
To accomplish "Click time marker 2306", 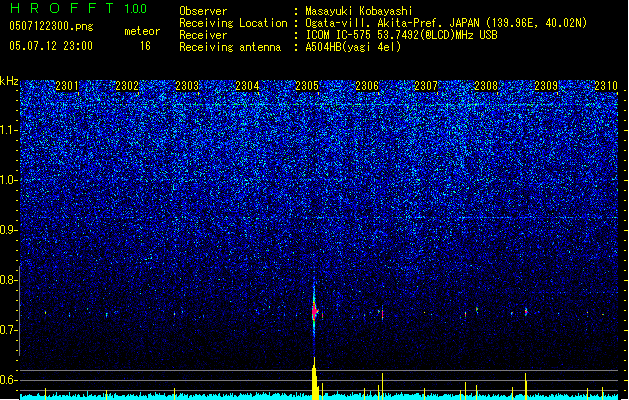I will coord(367,86).
